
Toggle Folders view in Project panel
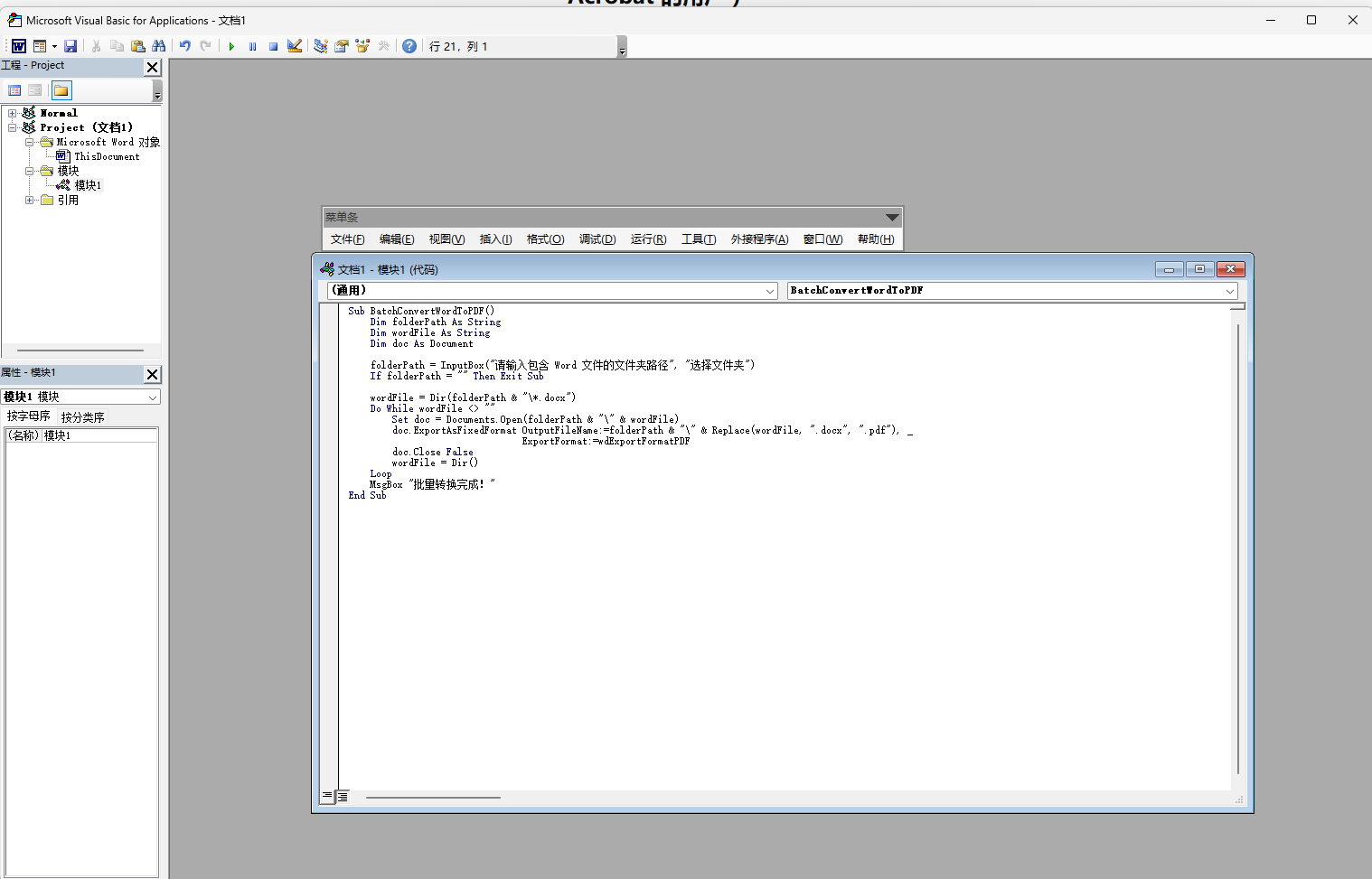(x=61, y=90)
